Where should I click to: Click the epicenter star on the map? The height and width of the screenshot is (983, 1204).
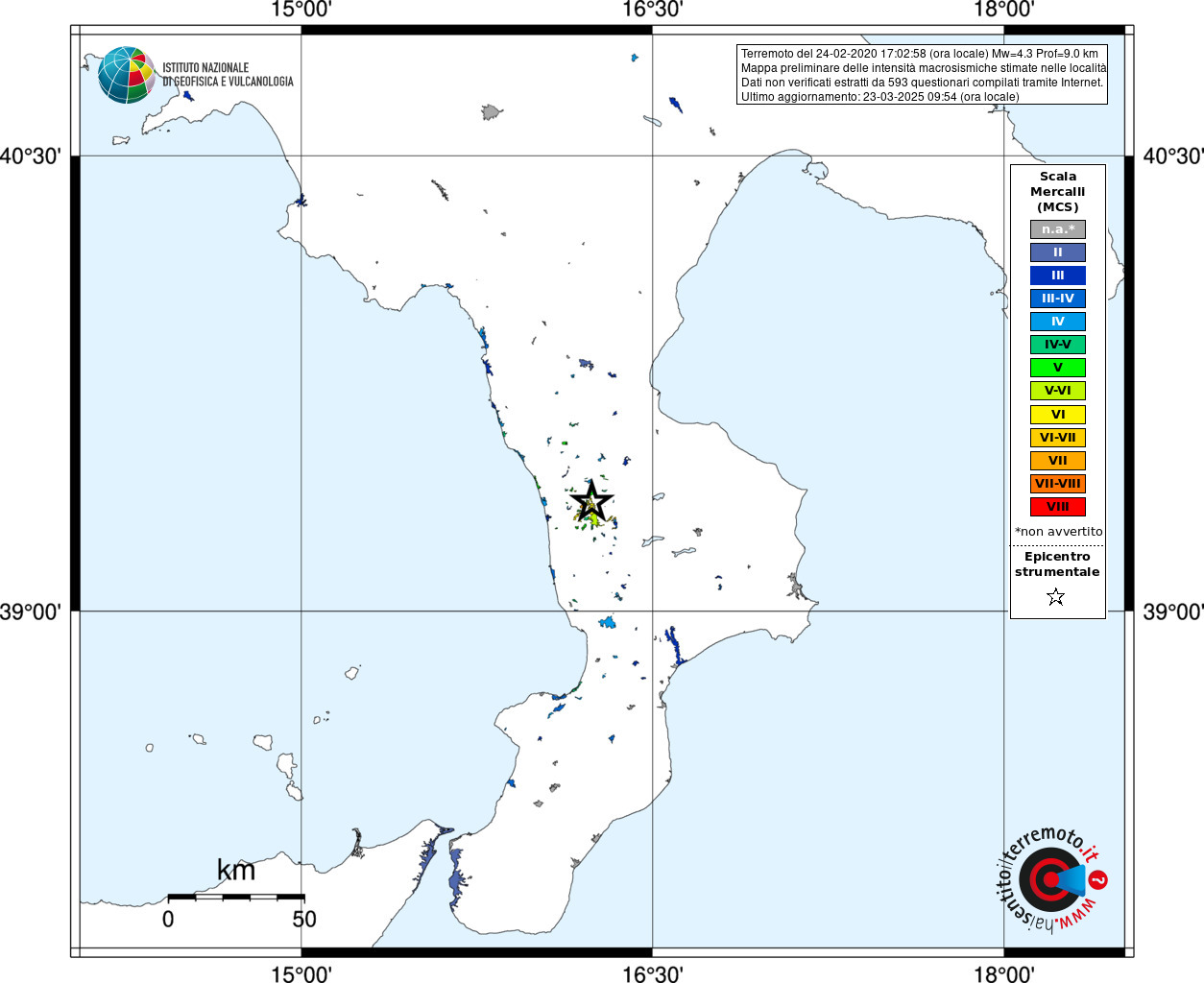[592, 501]
